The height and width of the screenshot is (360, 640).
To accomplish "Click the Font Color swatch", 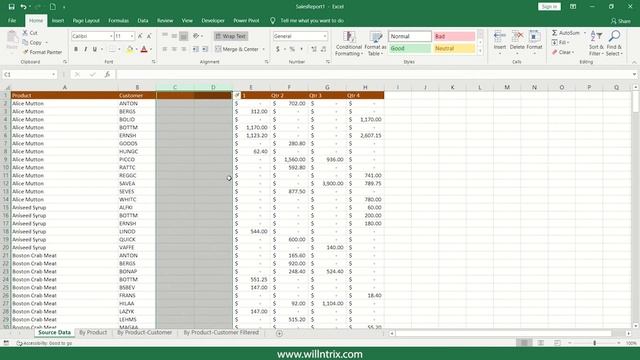I will (x=144, y=49).
